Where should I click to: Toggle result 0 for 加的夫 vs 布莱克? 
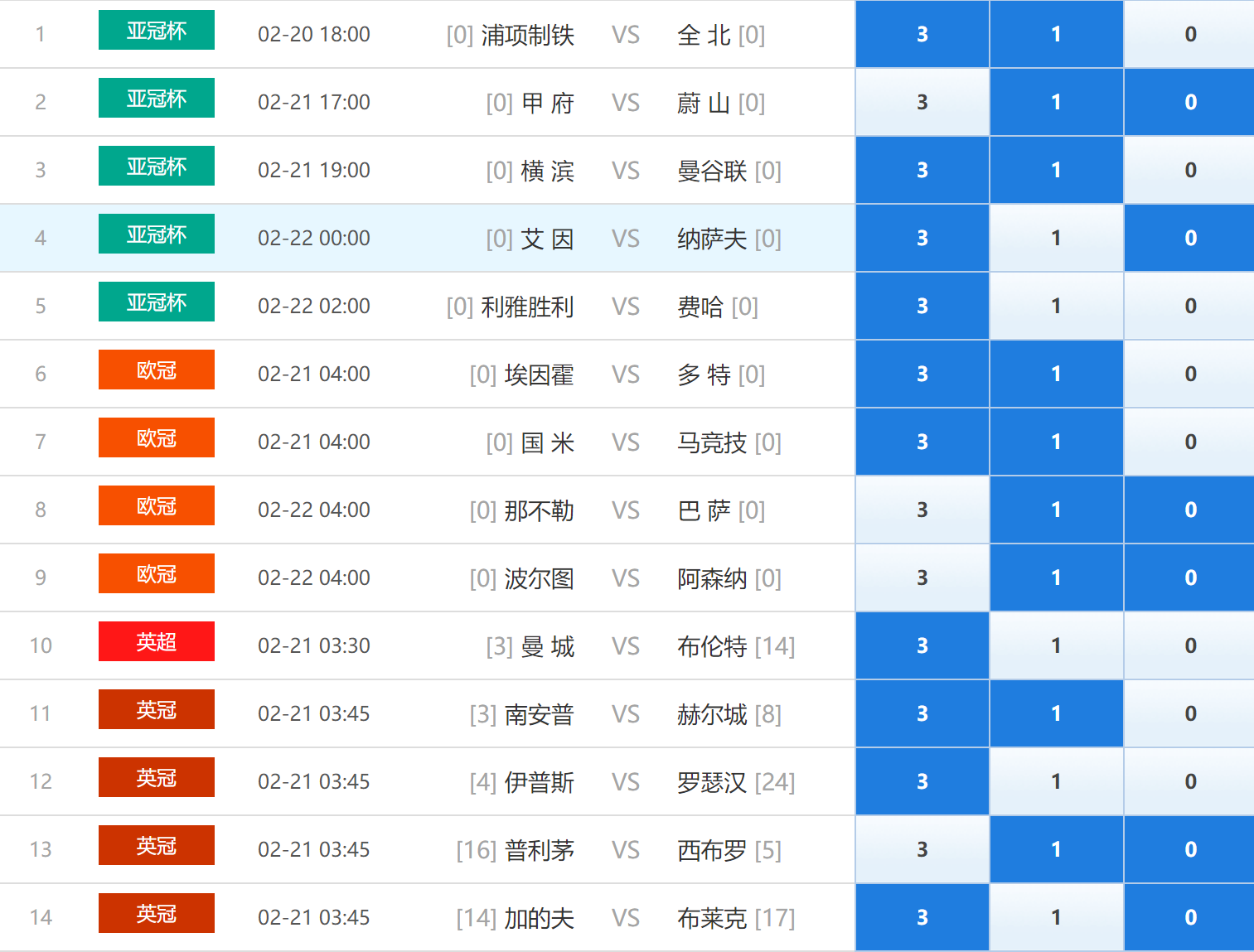[1190, 917]
